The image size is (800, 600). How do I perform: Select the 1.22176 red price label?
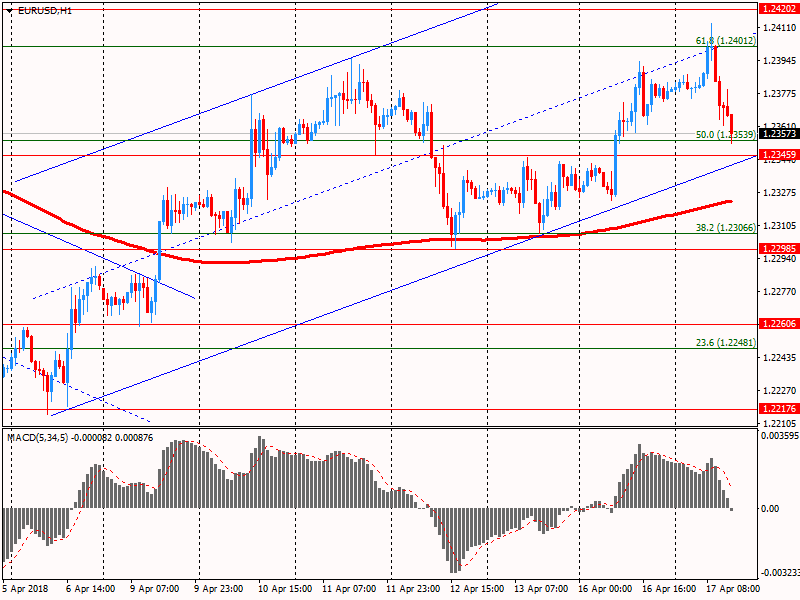tap(779, 408)
